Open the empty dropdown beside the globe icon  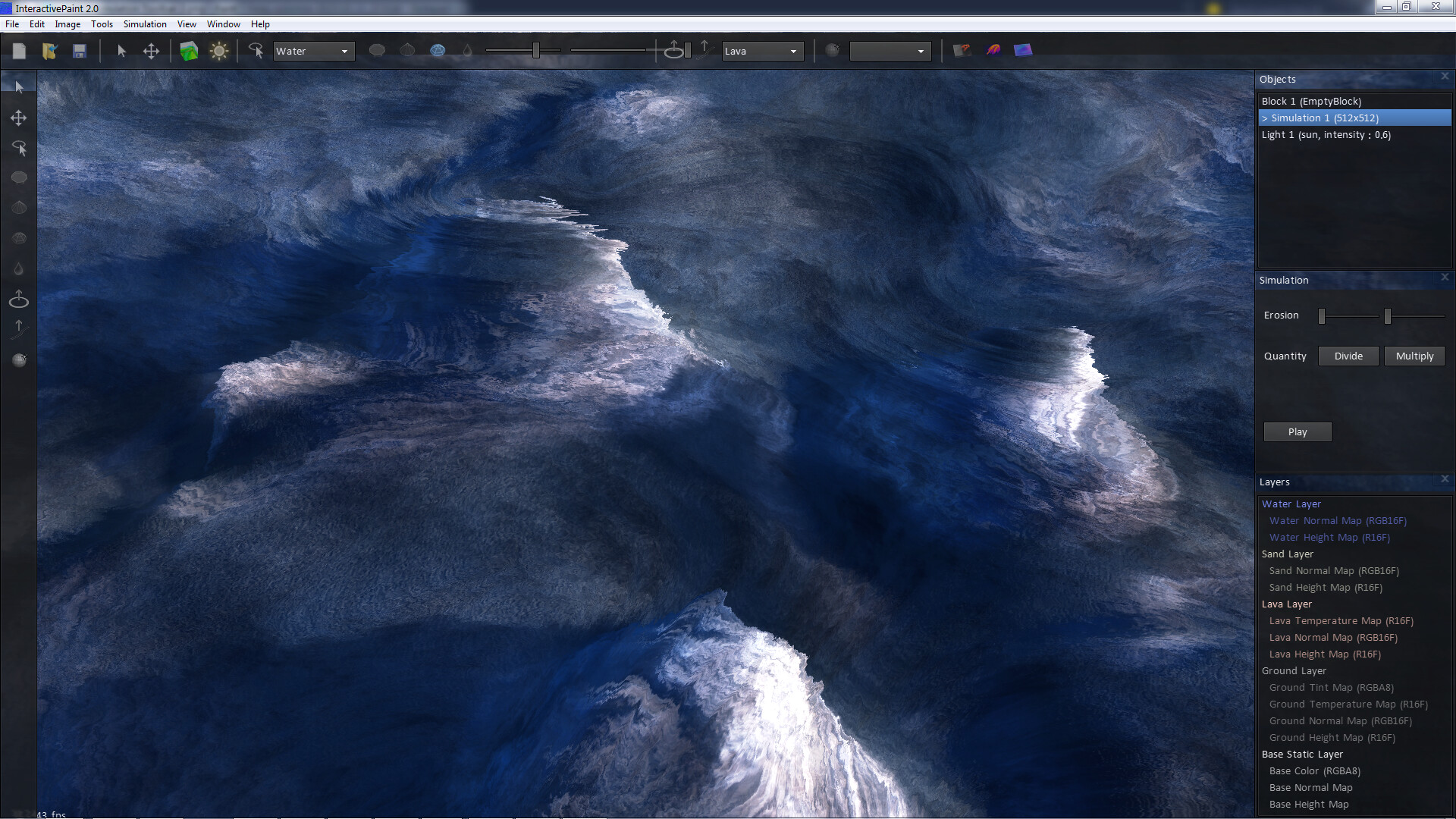(890, 51)
